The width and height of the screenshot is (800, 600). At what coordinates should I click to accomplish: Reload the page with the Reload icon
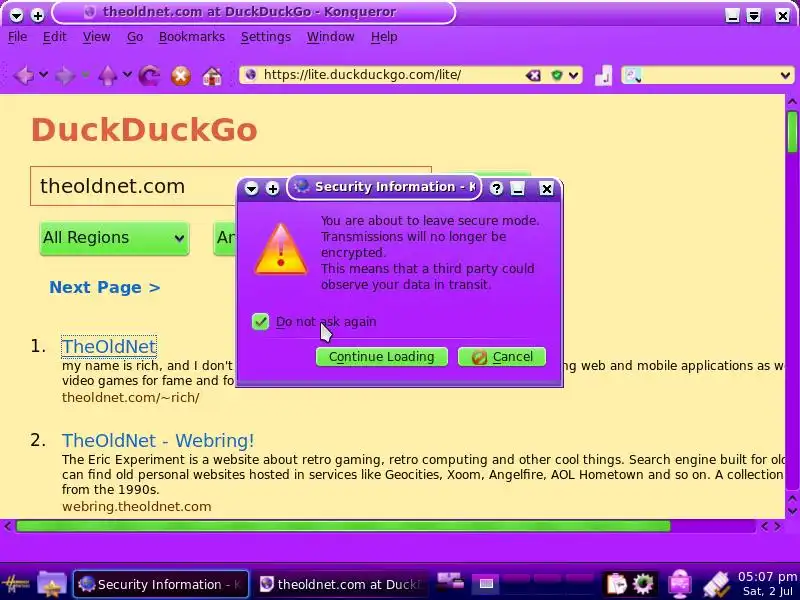(x=149, y=76)
